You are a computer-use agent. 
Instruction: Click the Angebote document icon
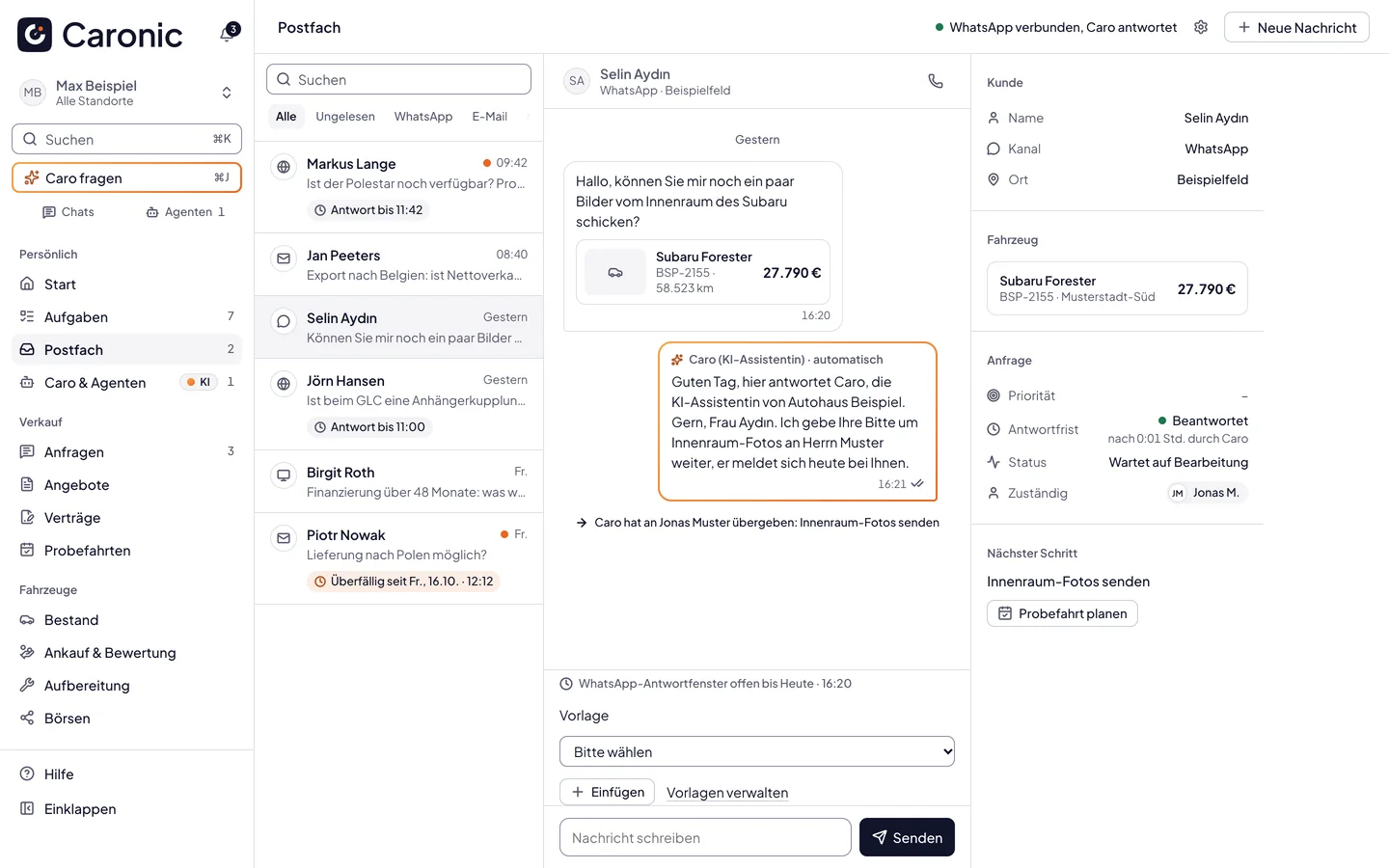27,485
